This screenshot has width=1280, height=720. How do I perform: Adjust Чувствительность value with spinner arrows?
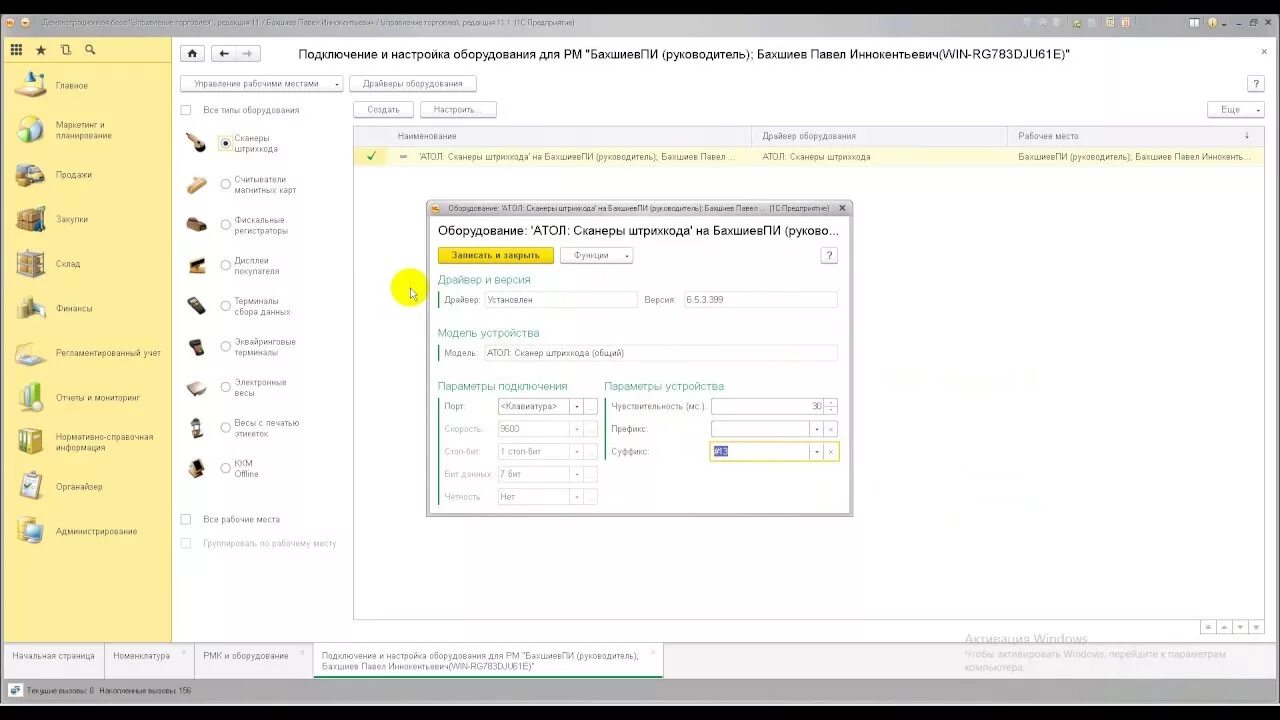(831, 407)
